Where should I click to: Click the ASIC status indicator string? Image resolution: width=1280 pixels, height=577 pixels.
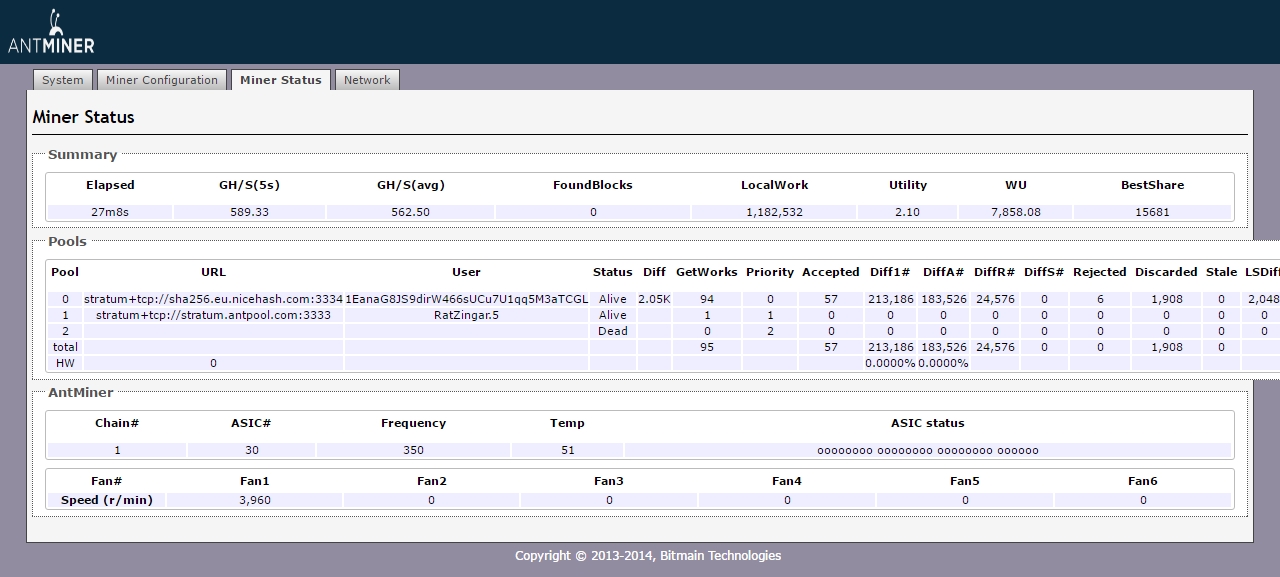pyautogui.click(x=927, y=451)
